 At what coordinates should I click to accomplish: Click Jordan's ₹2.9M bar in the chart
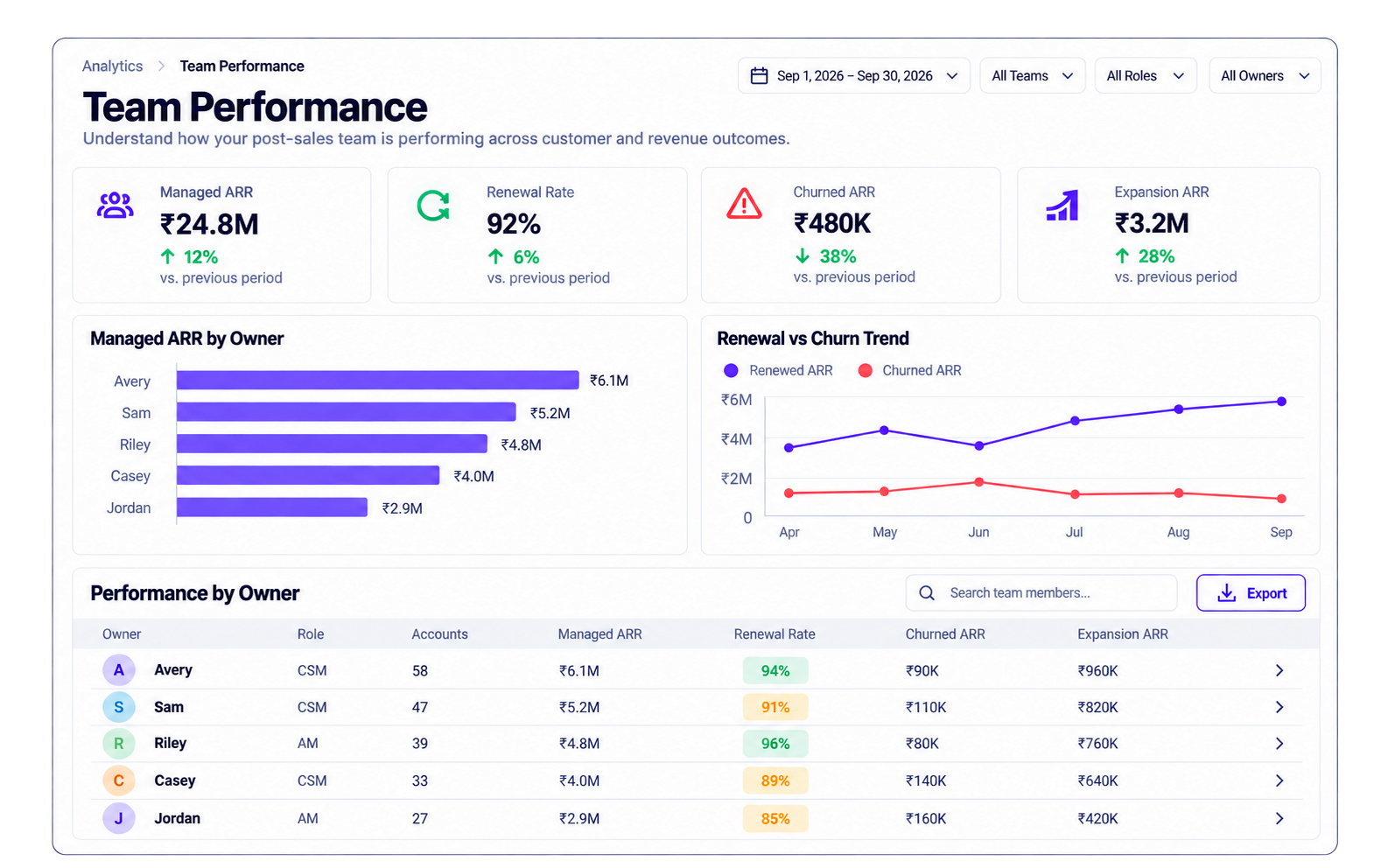[272, 508]
